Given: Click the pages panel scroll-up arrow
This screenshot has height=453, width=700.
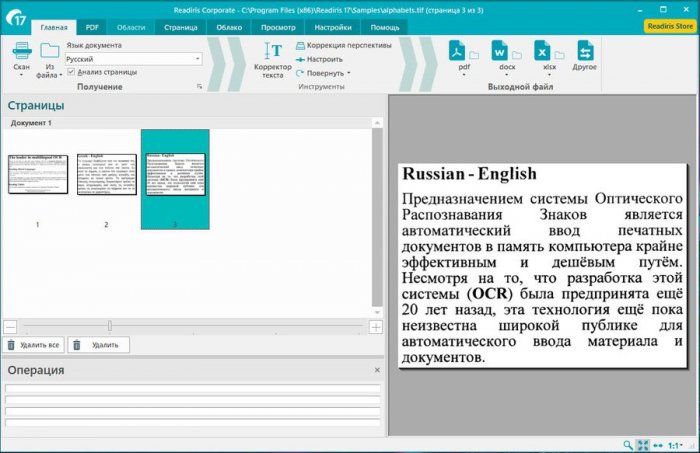Looking at the screenshot, I should pos(377,123).
